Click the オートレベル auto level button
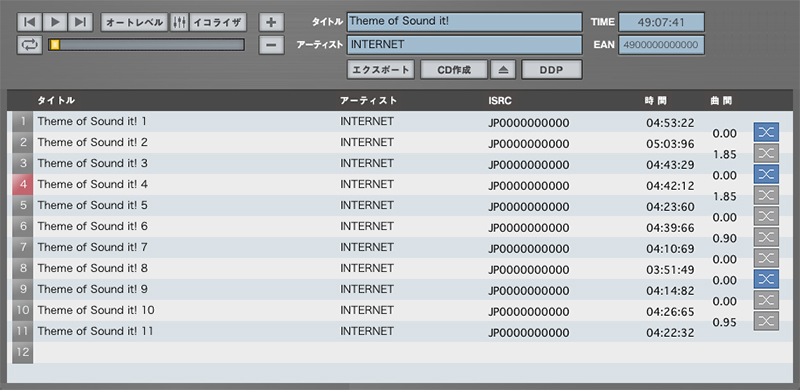The image size is (800, 390). (135, 22)
